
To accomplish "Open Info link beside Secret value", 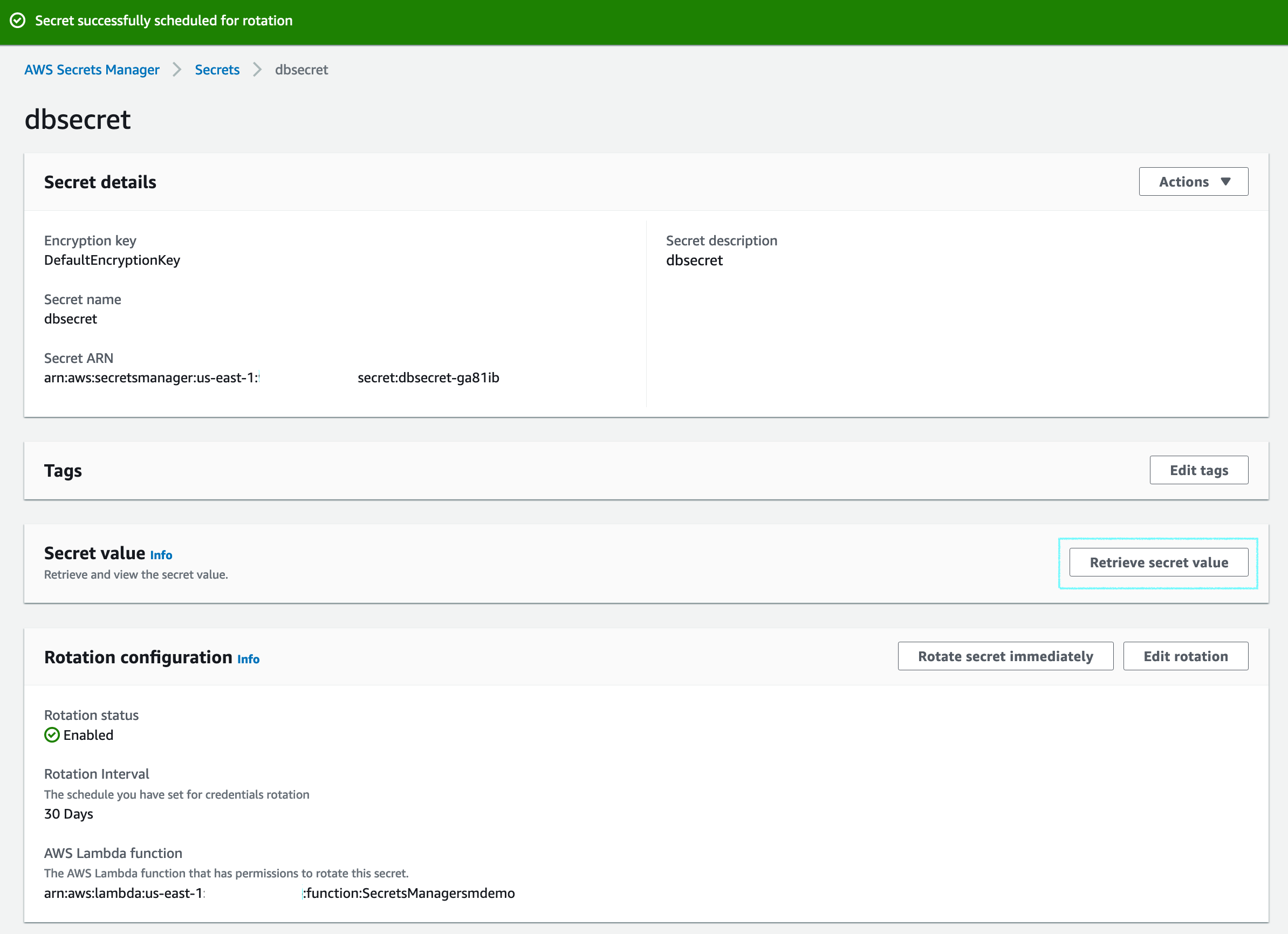I will tap(161, 555).
